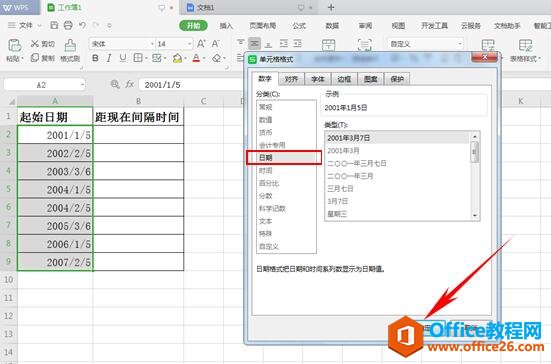Screen dimensions: 551x364
Task: Click the Undo arrow
Action: [x=82, y=25]
